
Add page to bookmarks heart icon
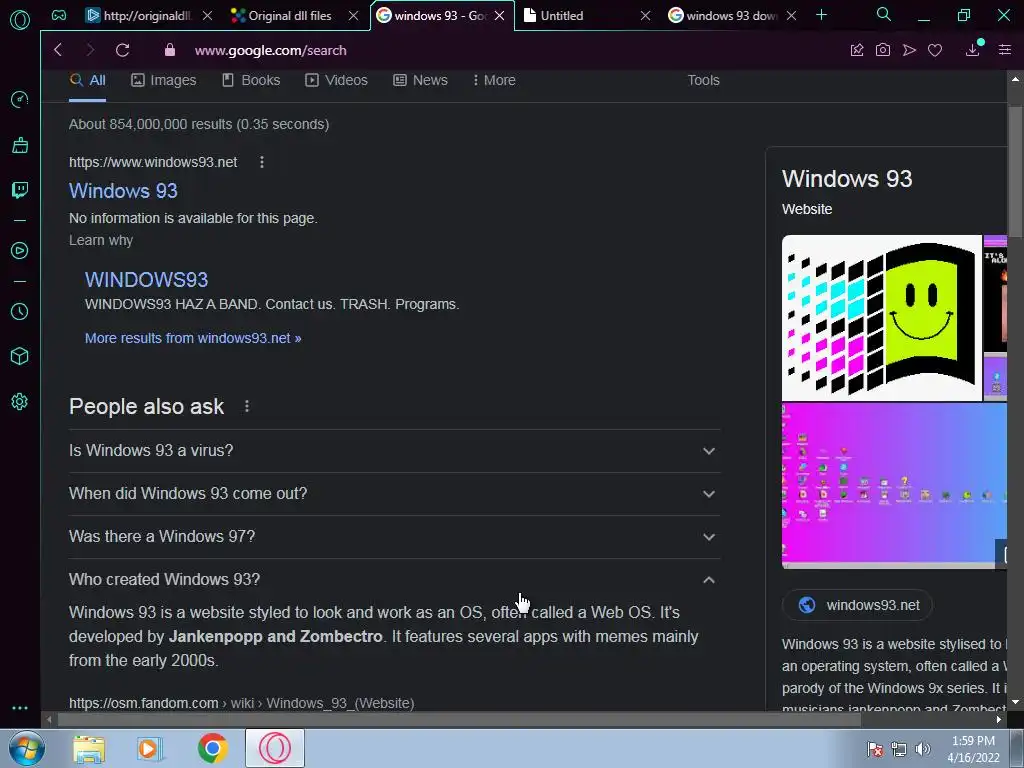click(x=935, y=50)
